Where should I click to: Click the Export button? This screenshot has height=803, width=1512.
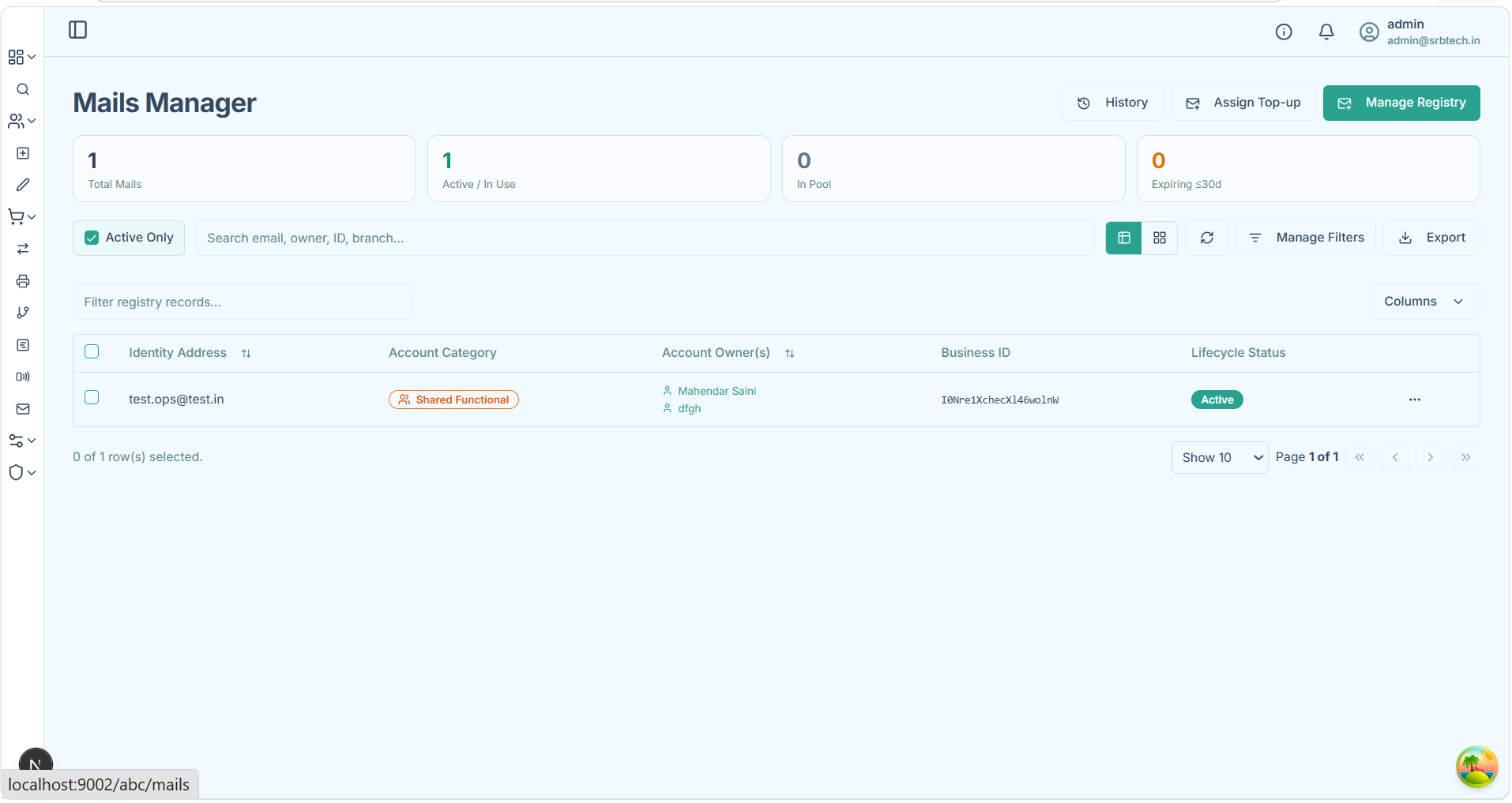click(1431, 238)
